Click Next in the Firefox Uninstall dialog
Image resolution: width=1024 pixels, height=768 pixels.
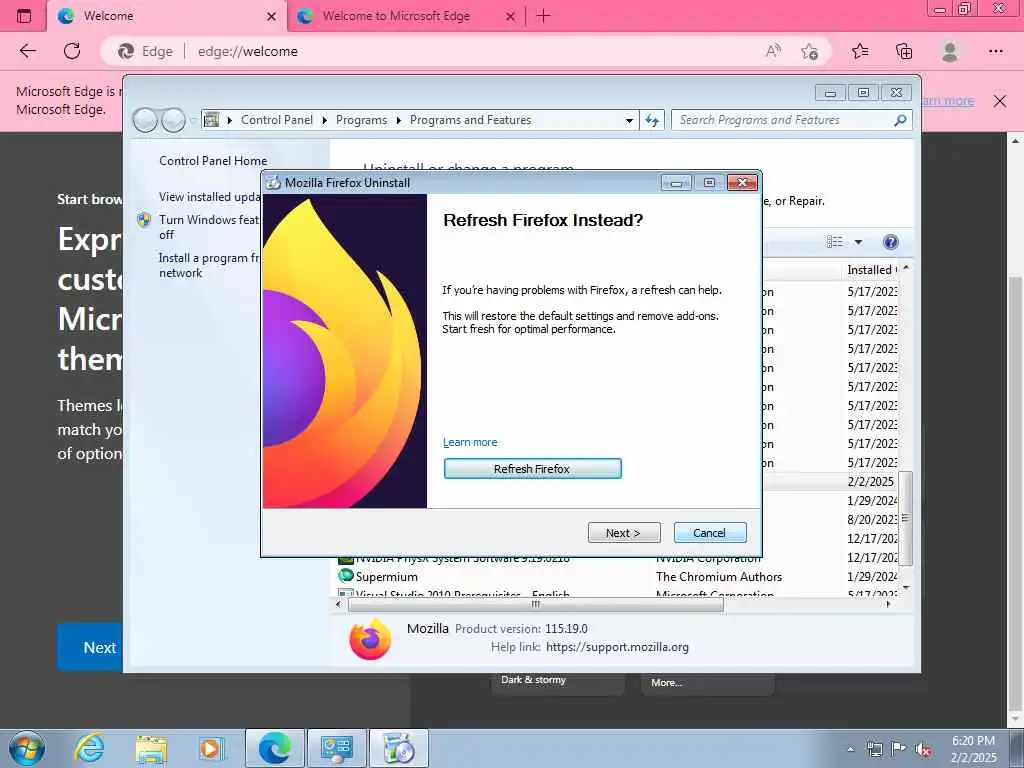(x=624, y=532)
